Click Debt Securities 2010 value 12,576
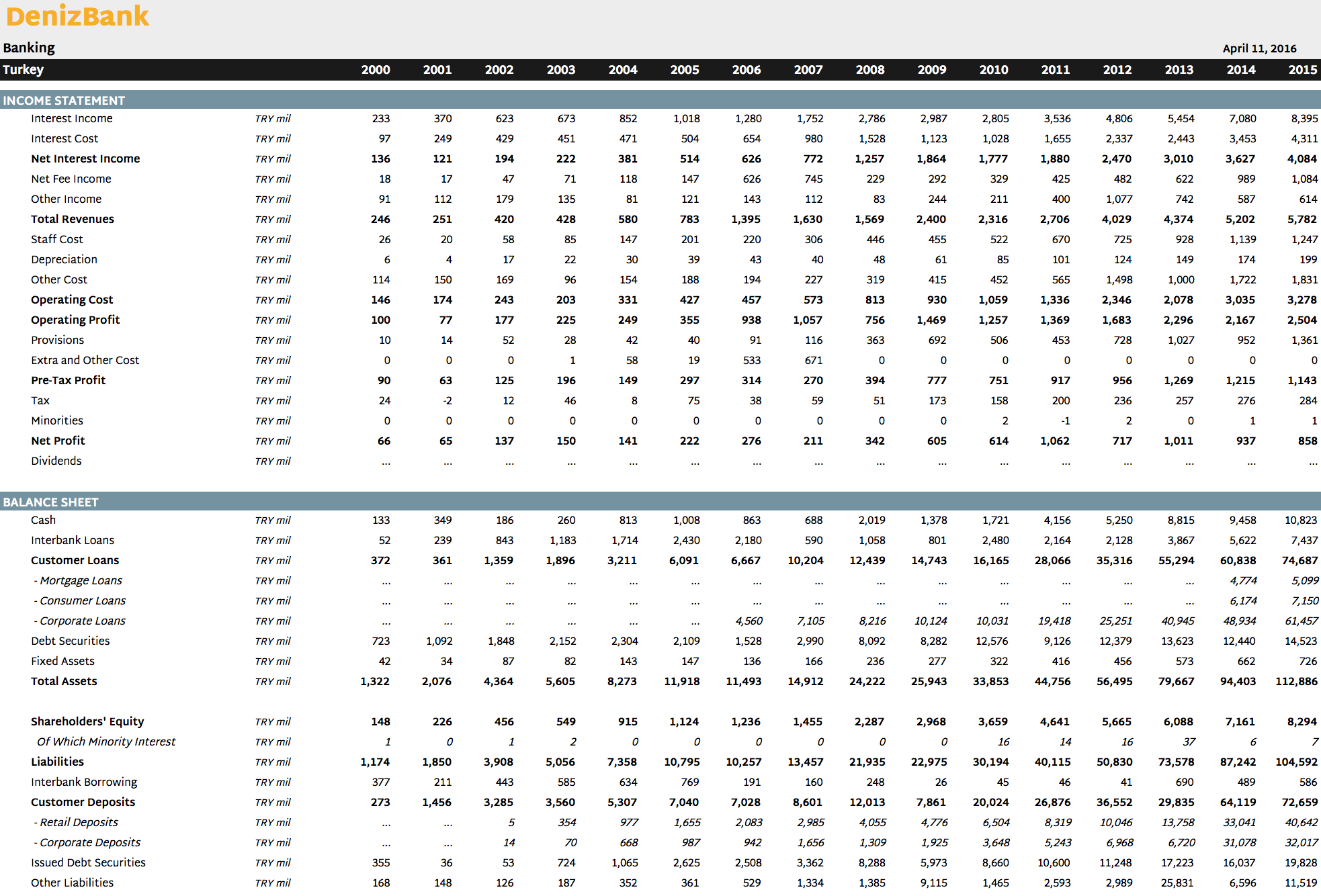This screenshot has width=1321, height=896. point(992,641)
